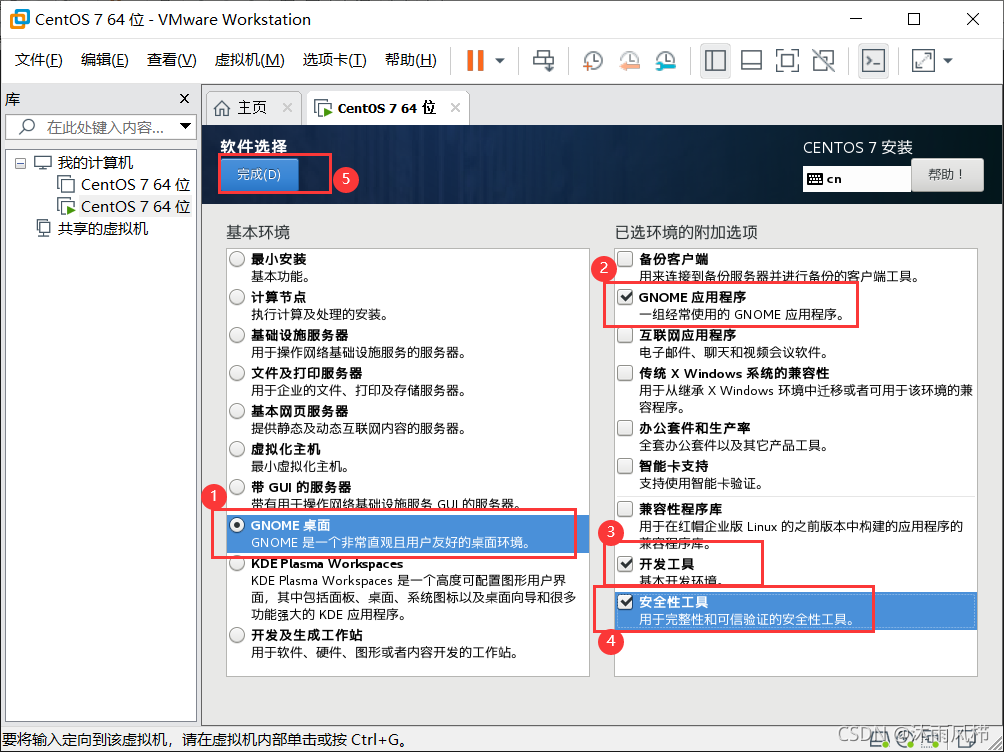The height and width of the screenshot is (752, 1004).
Task: Open the stretch display dropdown arrow
Action: pos(948,61)
